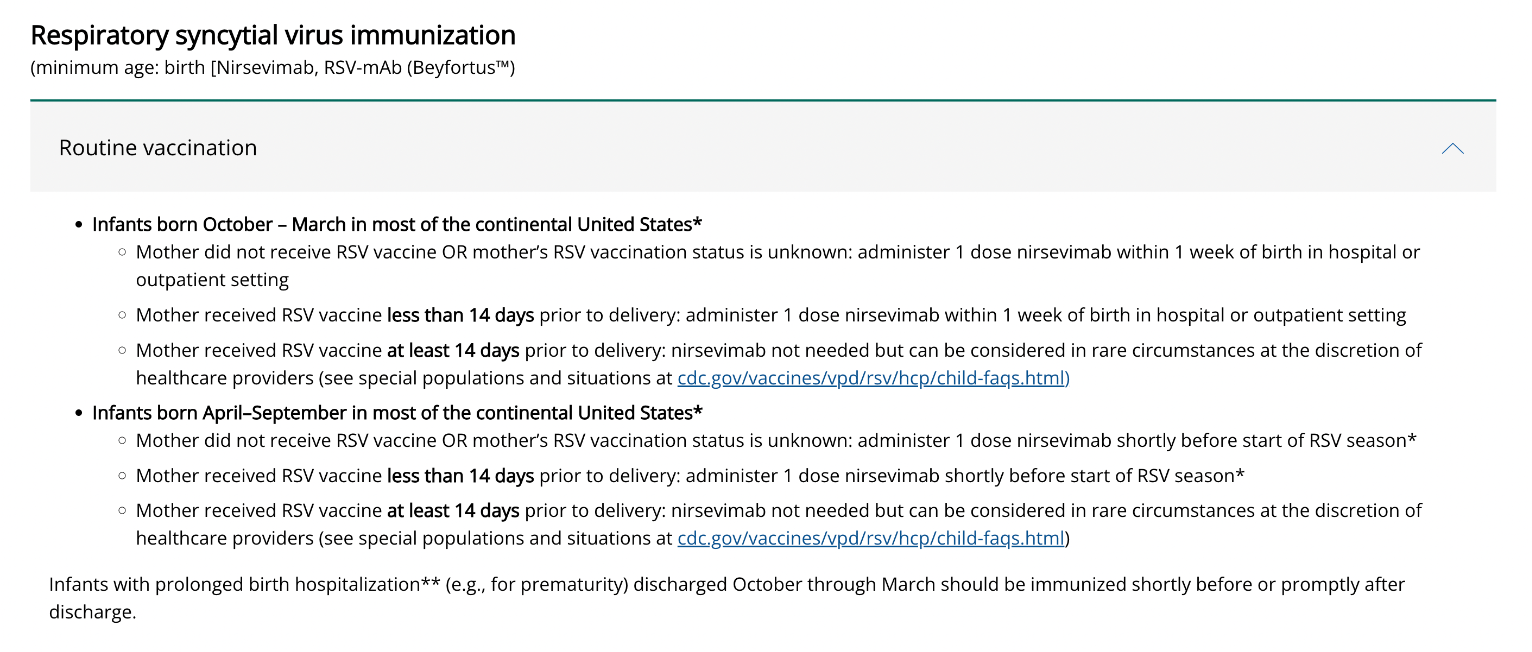1532x652 pixels.
Task: Click bold 'less than 14 days' in April–September section
Action: 461,475
